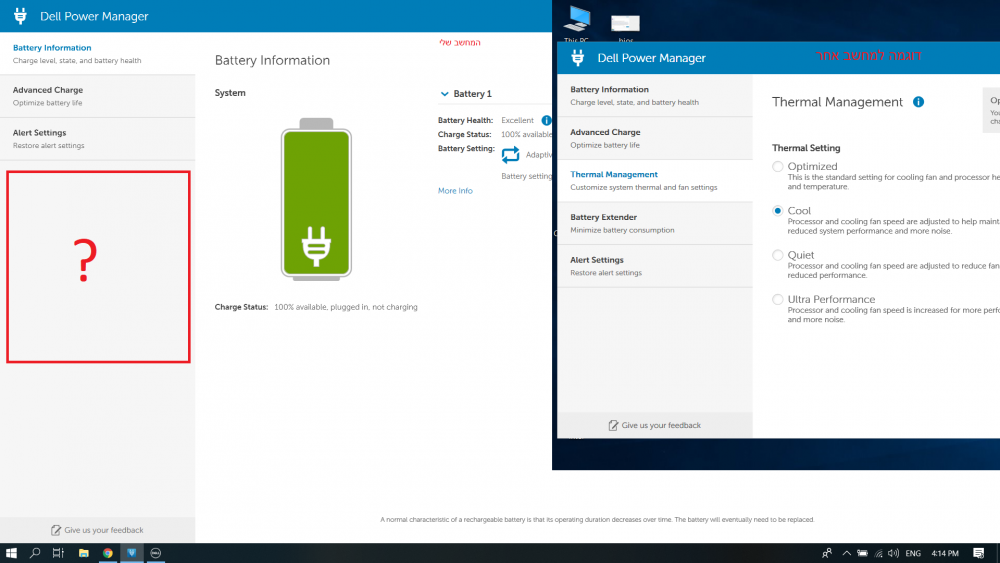Viewport: 1000px width, 563px height.
Task: Click the blue shield app on the taskbar
Action: pos(131,553)
